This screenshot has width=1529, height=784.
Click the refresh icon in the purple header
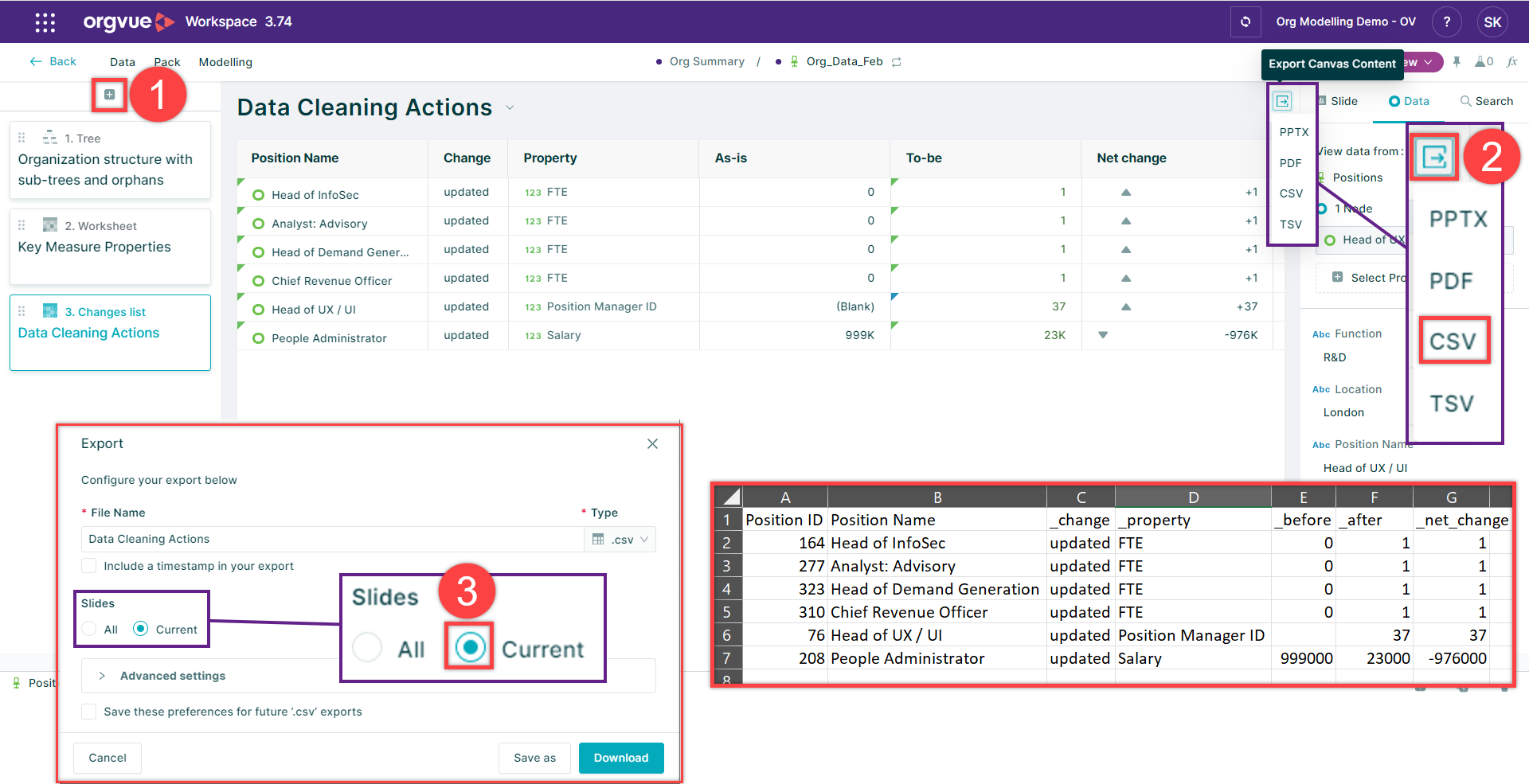coord(1245,21)
